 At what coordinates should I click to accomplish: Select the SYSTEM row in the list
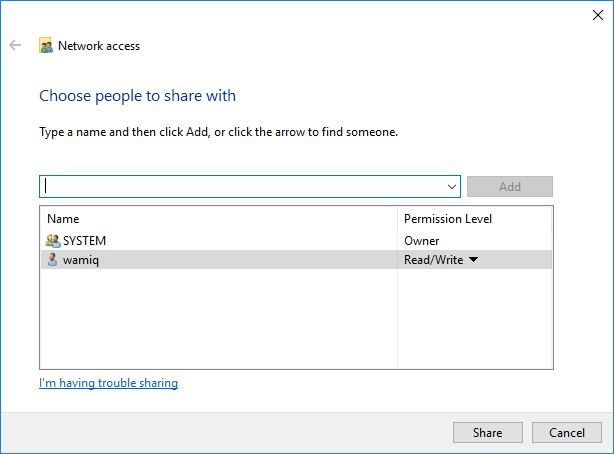click(296, 241)
